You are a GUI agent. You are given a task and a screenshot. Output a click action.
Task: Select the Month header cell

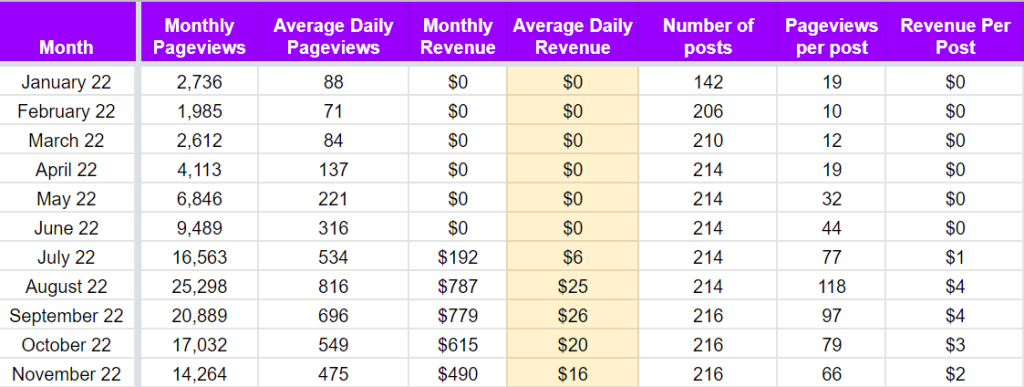(x=67, y=32)
